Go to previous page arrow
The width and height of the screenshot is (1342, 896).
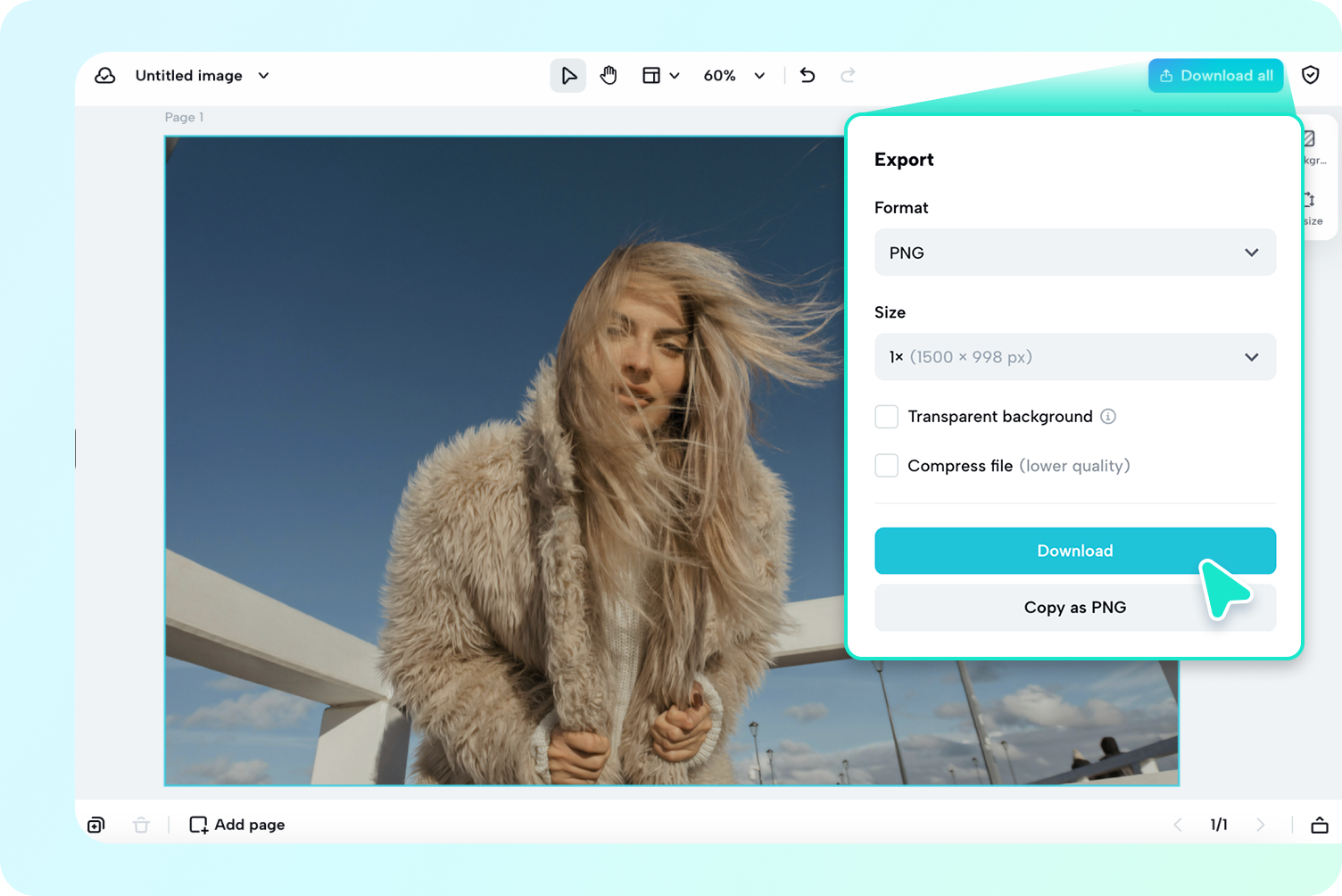click(1178, 825)
